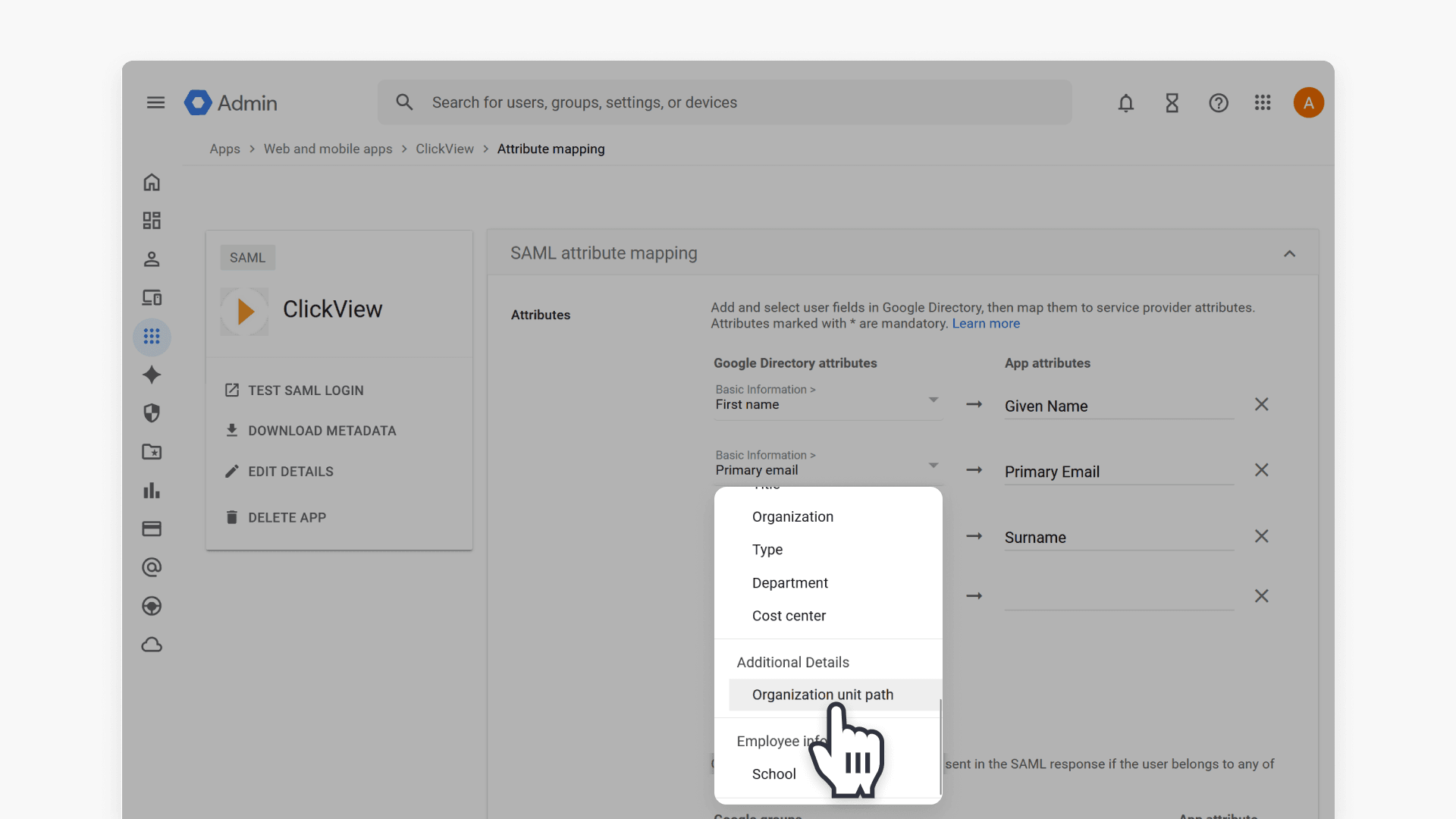Click the App attributes heading

[x=1047, y=363]
